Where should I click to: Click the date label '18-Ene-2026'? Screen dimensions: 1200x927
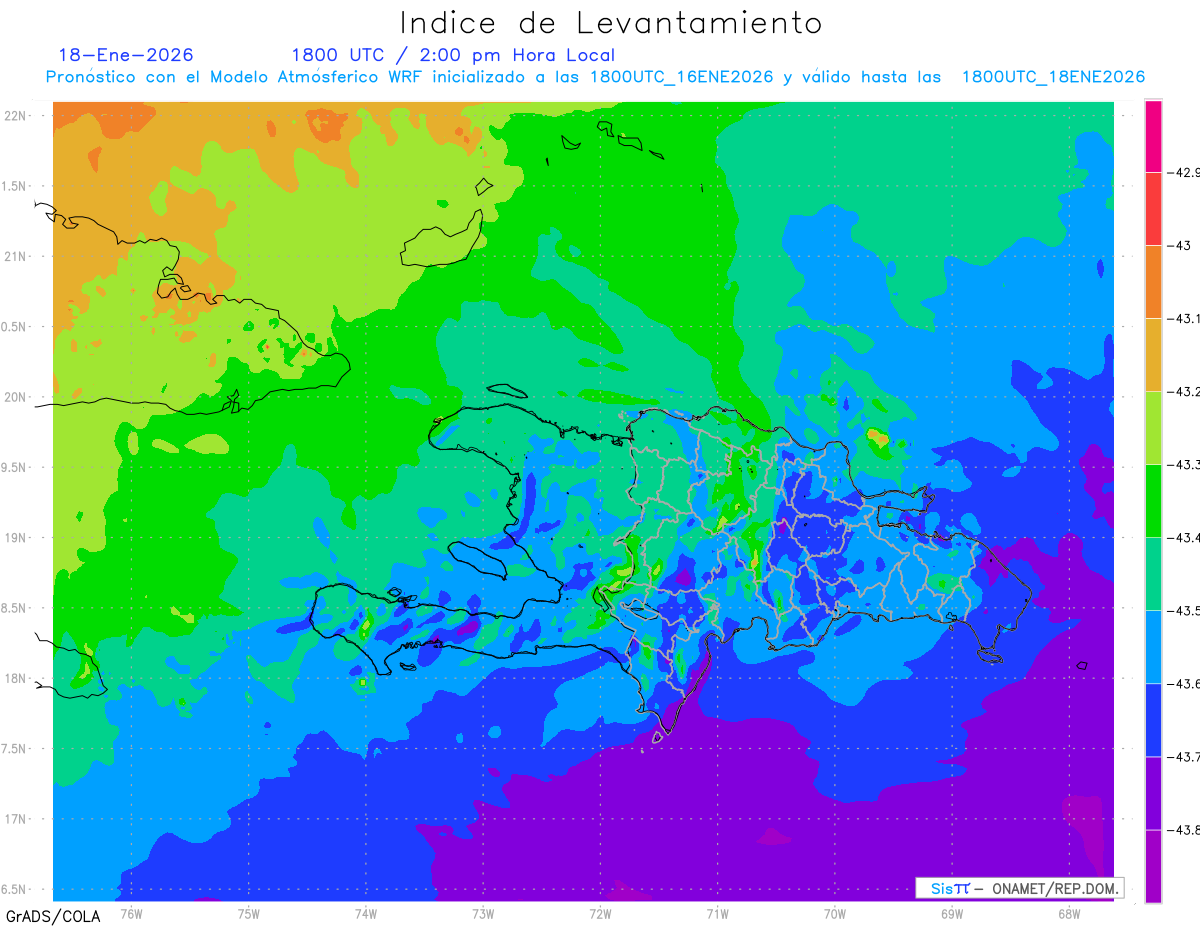click(x=126, y=55)
